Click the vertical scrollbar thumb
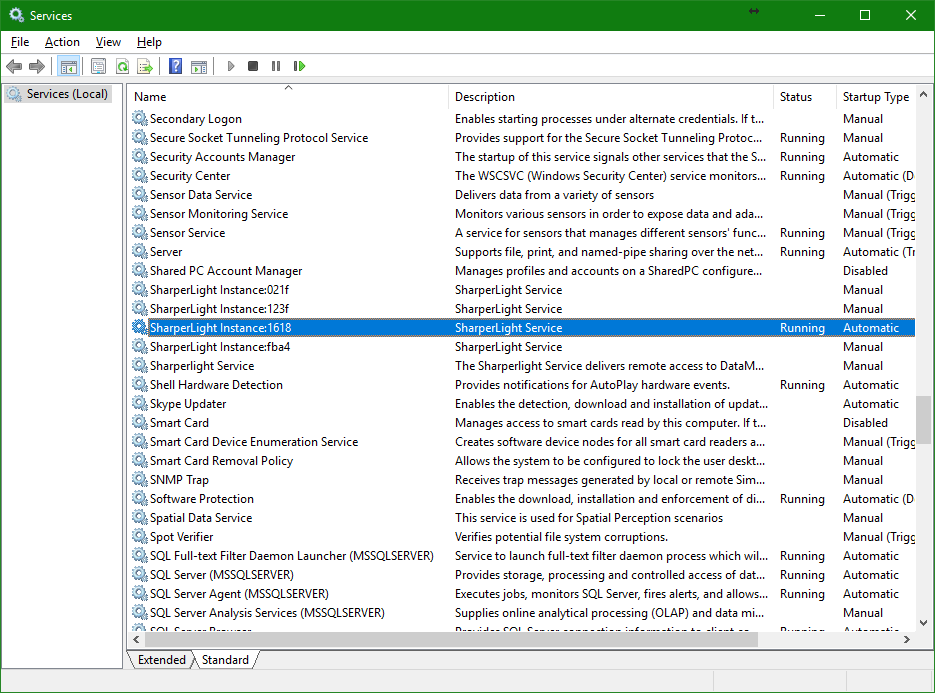 click(923, 419)
